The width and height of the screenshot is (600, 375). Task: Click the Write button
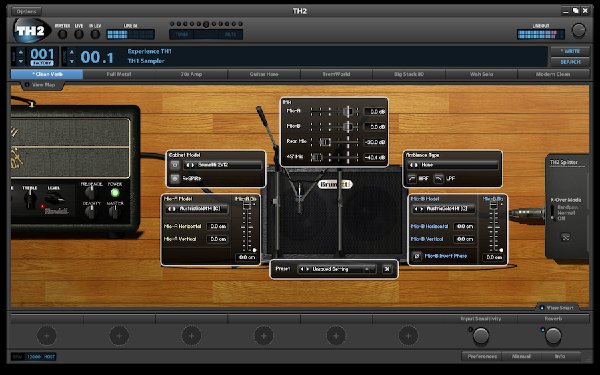pyautogui.click(x=570, y=51)
